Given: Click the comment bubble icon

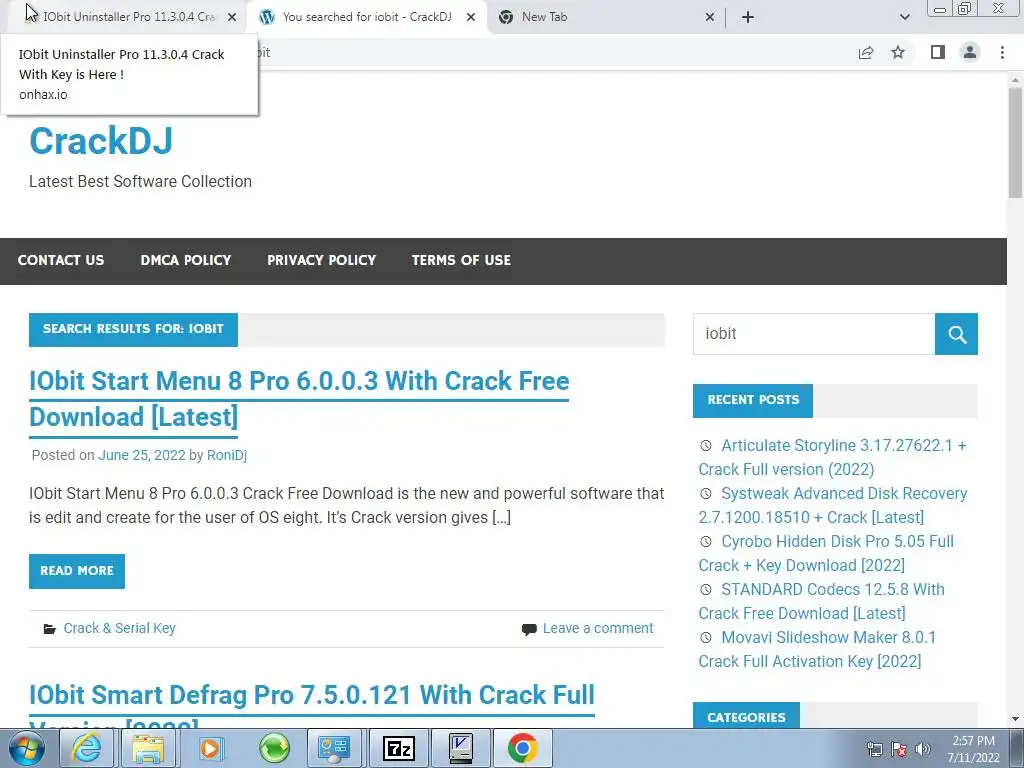Looking at the screenshot, I should (529, 629).
